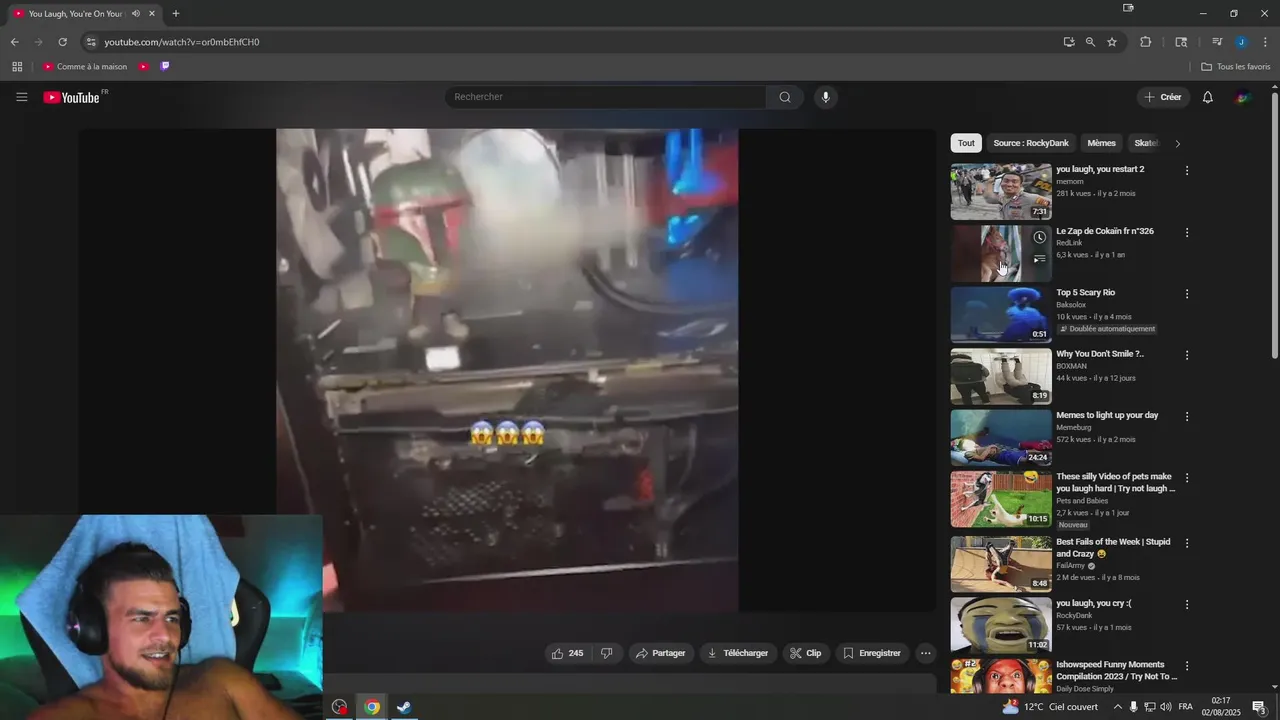Open options for Best Fails of Week
This screenshot has width=1280, height=720.
click(x=1187, y=543)
